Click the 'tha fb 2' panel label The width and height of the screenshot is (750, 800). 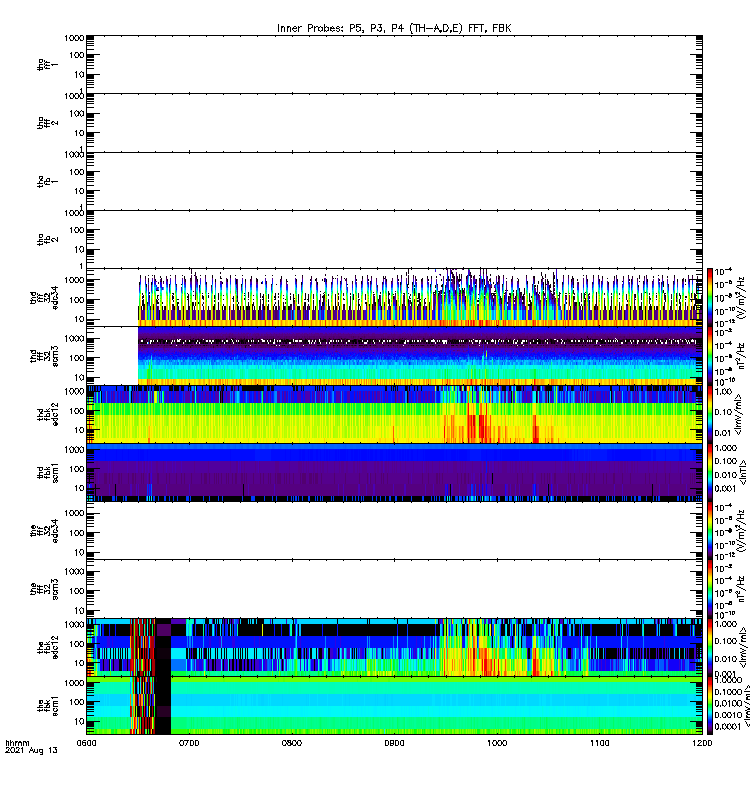[x=47, y=239]
